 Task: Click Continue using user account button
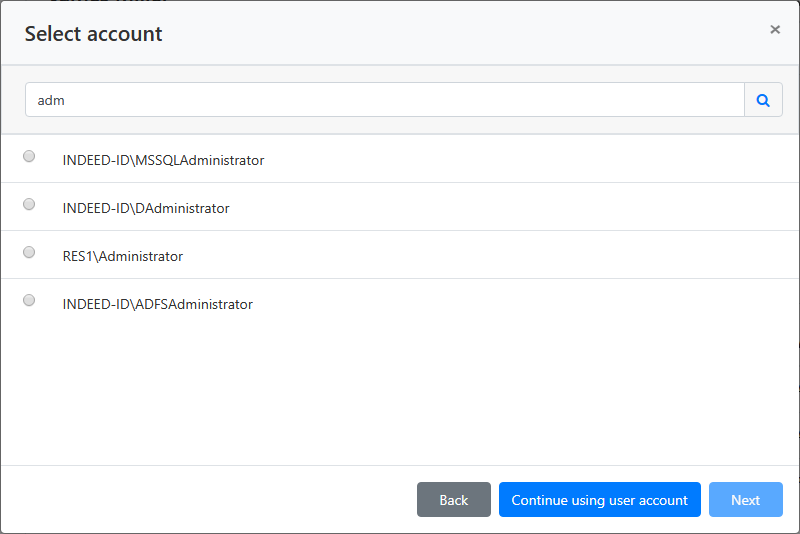599,500
